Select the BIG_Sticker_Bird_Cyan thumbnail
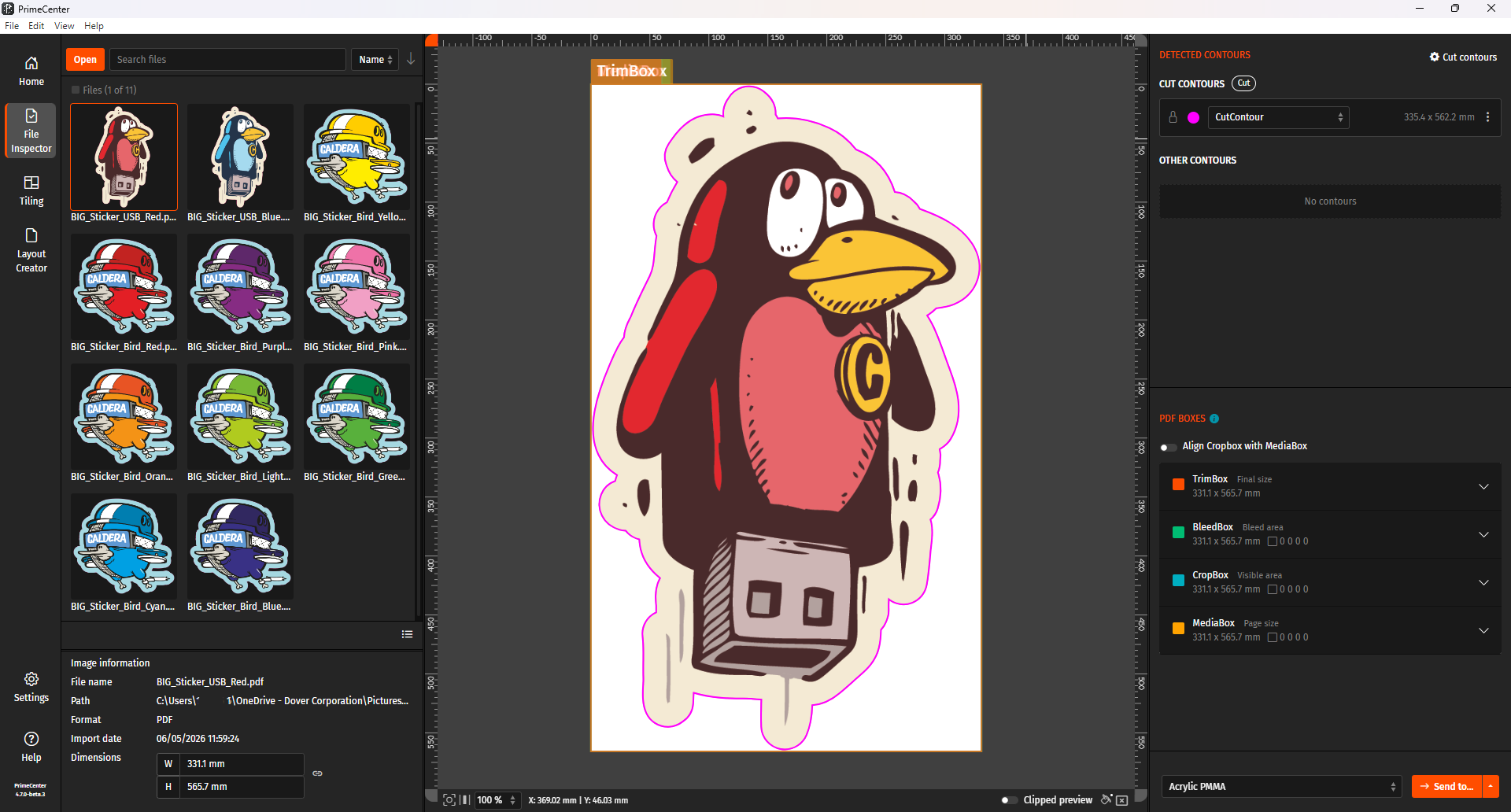This screenshot has width=1511, height=812. [124, 546]
